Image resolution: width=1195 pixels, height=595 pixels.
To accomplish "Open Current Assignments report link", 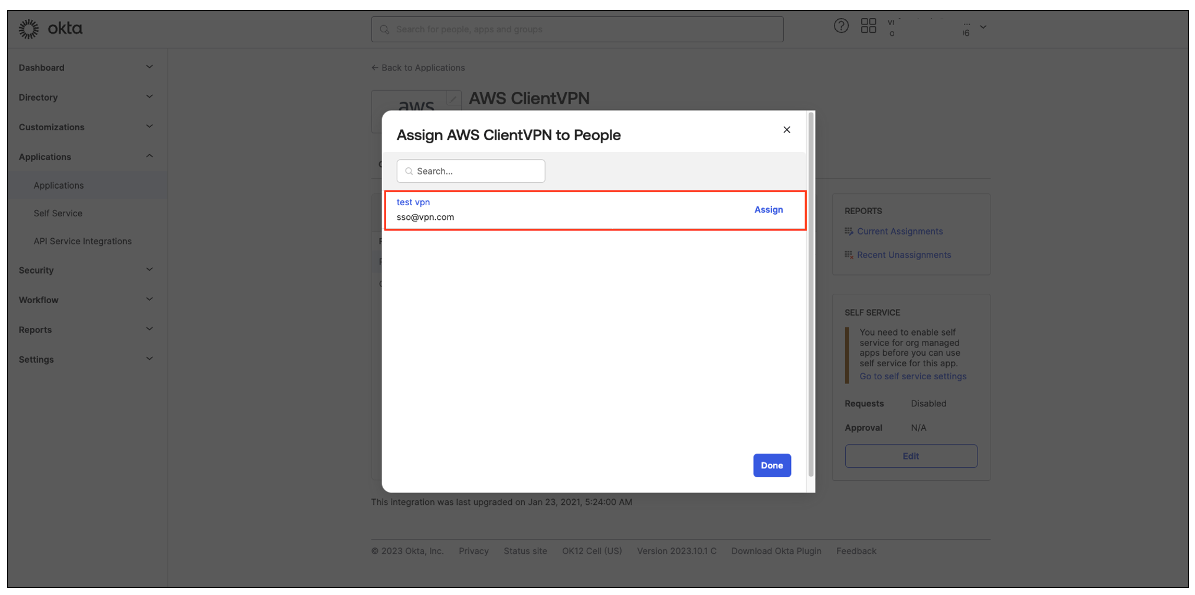I will tap(899, 231).
